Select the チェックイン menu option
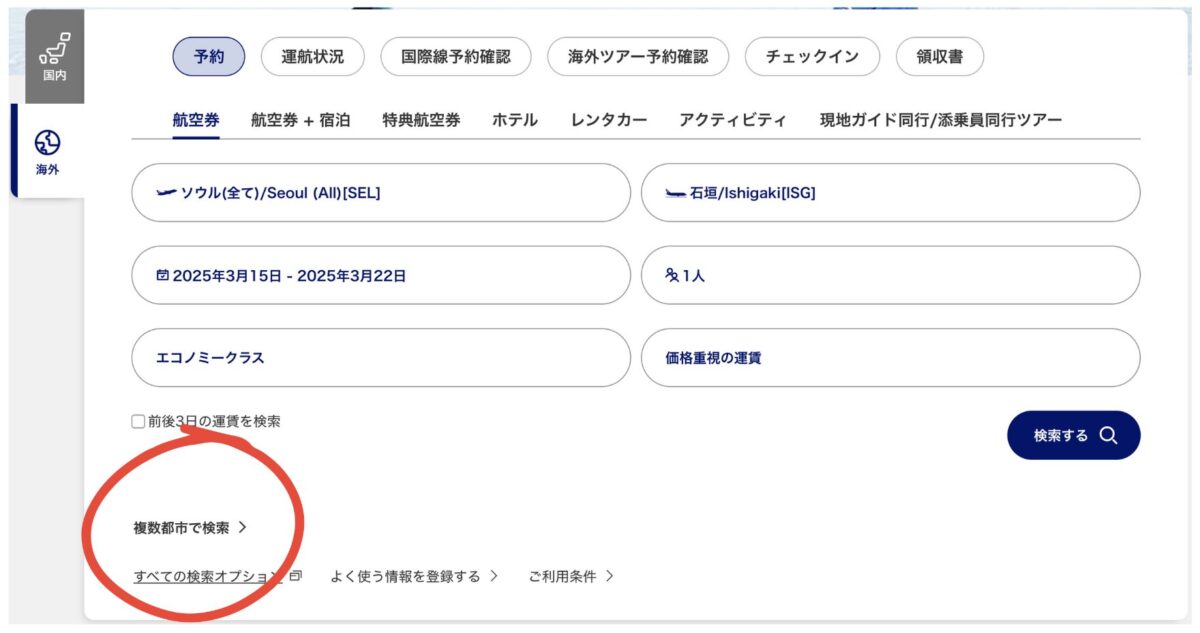 coord(812,57)
